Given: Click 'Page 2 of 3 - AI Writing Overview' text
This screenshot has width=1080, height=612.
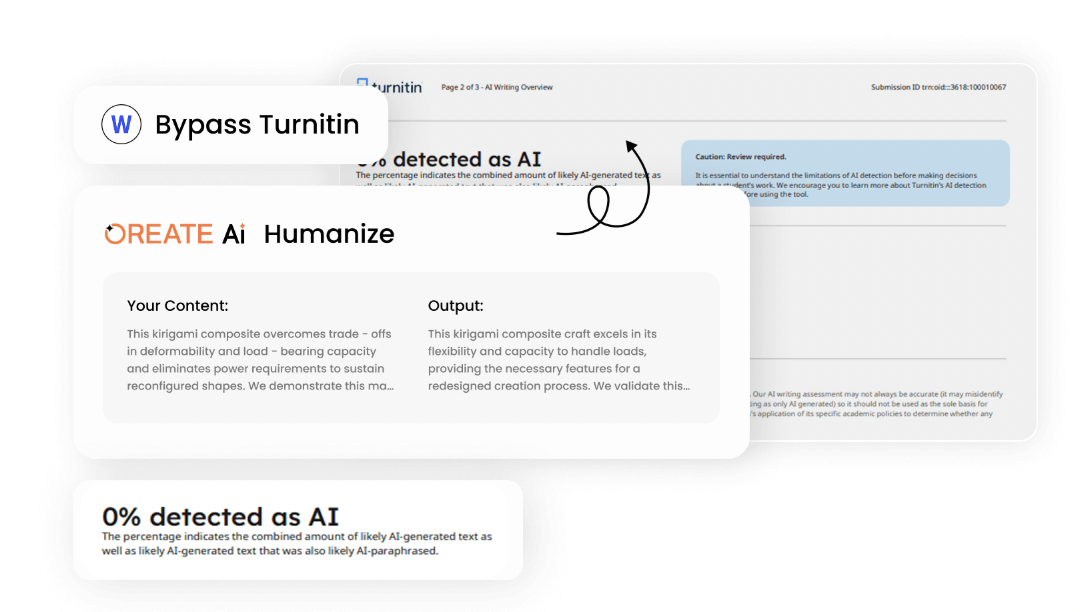Looking at the screenshot, I should [x=497, y=87].
